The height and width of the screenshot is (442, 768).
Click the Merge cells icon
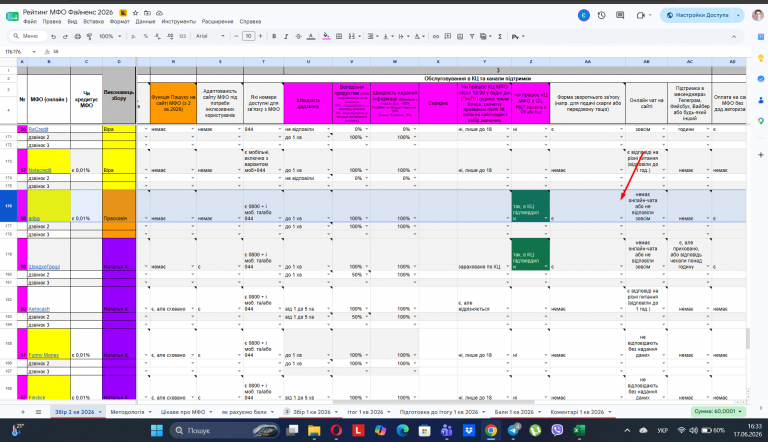coord(352,36)
